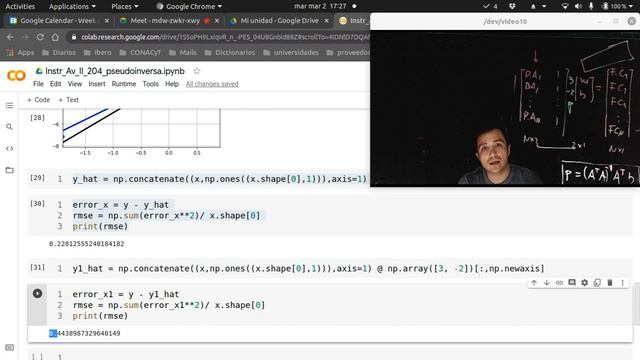Click the line plot output thumbnail
The height and width of the screenshot is (360, 640).
(x=137, y=131)
